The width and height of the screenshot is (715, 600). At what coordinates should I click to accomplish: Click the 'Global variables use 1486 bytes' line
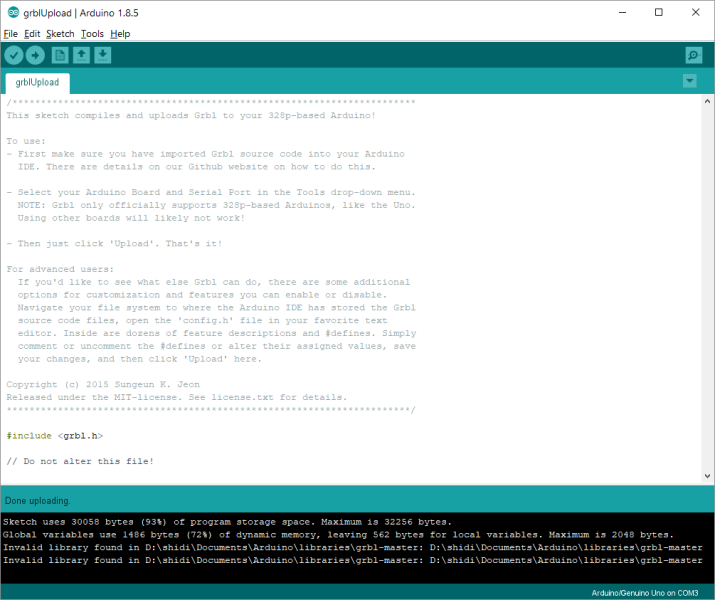(338, 535)
